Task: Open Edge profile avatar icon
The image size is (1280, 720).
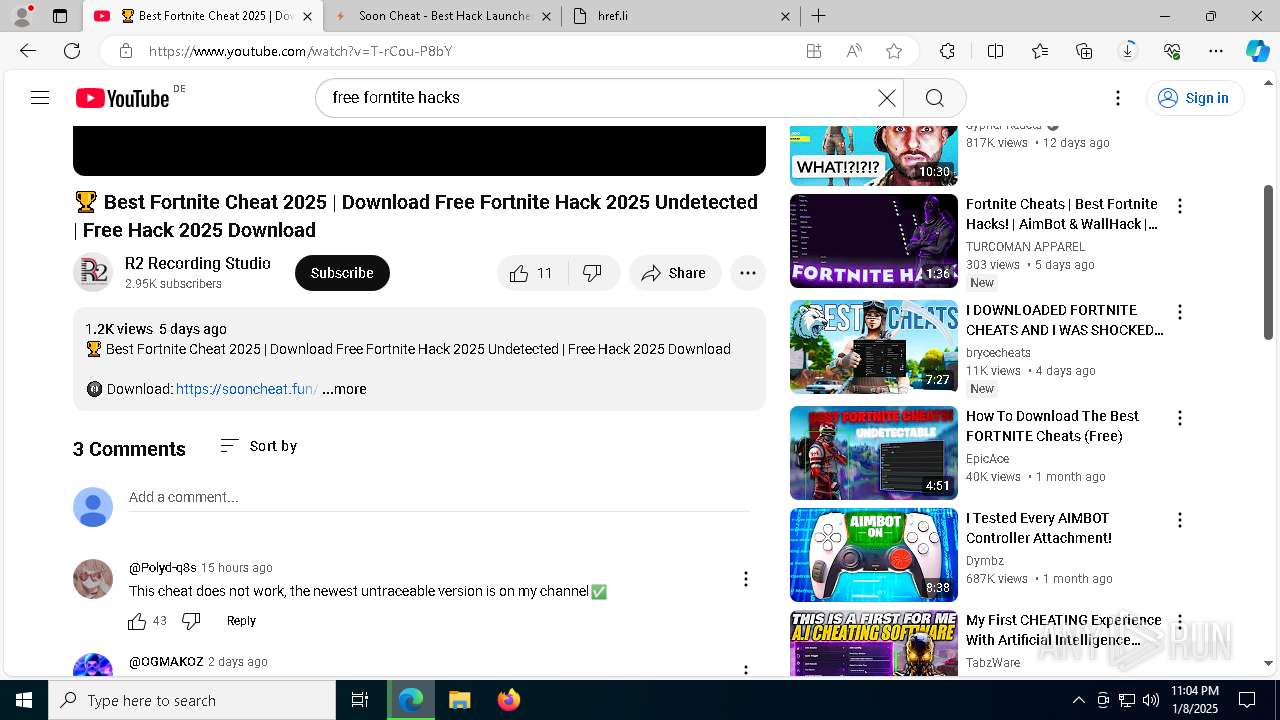Action: click(22, 16)
